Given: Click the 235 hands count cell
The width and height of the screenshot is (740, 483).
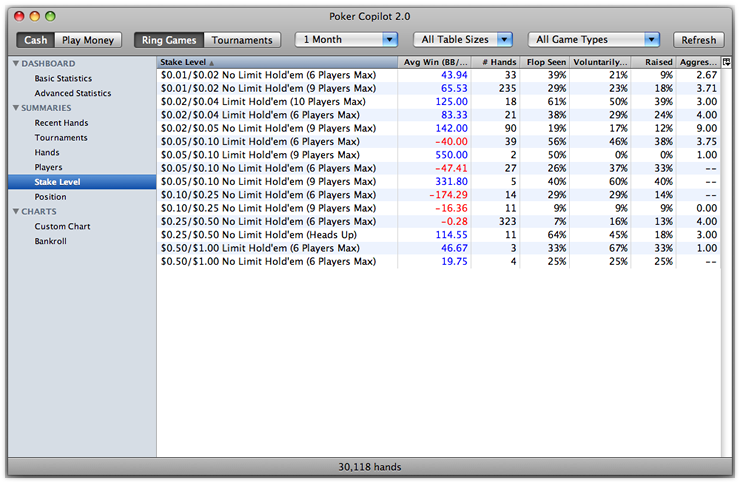Looking at the screenshot, I should point(508,88).
